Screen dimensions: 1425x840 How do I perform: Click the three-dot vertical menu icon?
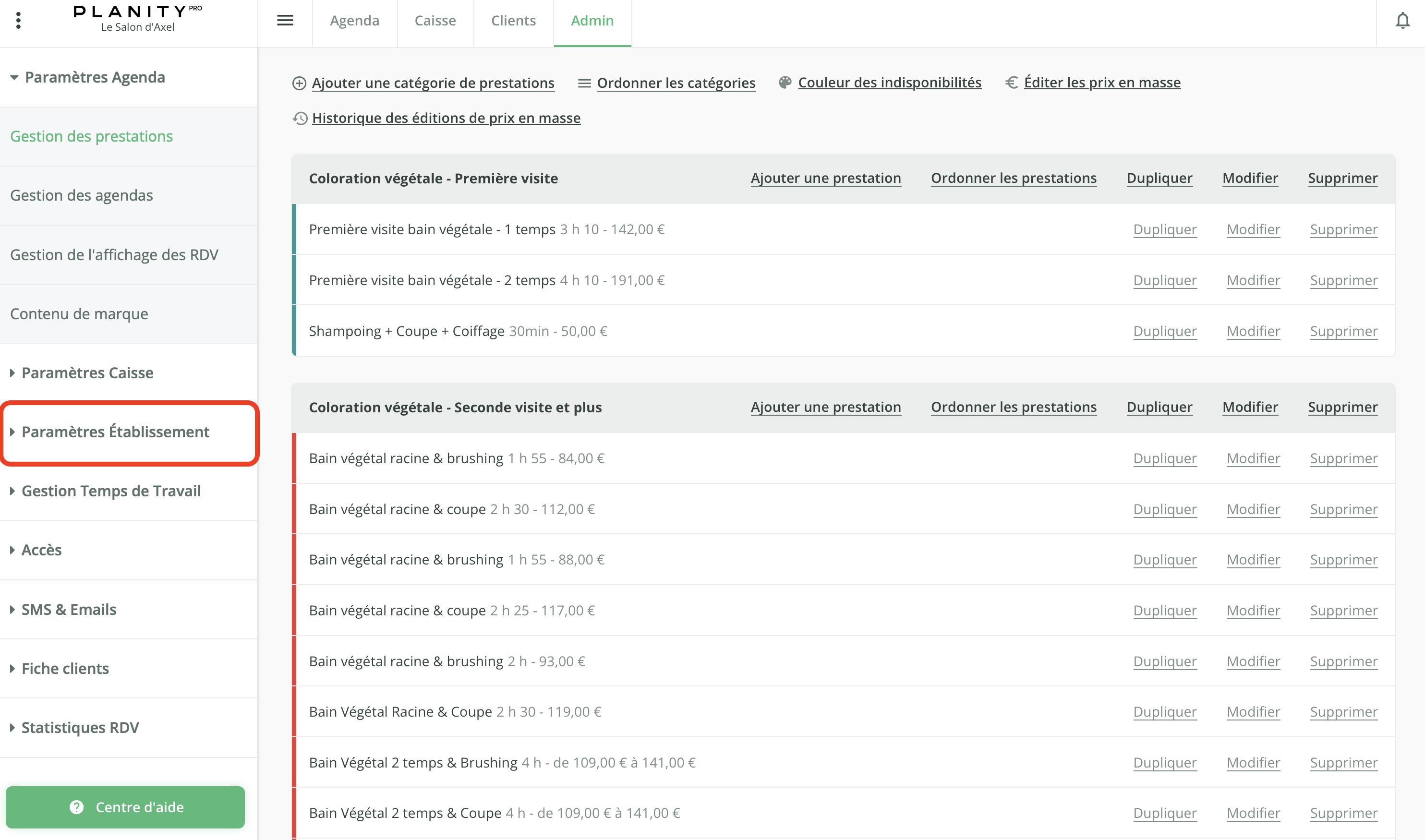(x=19, y=21)
